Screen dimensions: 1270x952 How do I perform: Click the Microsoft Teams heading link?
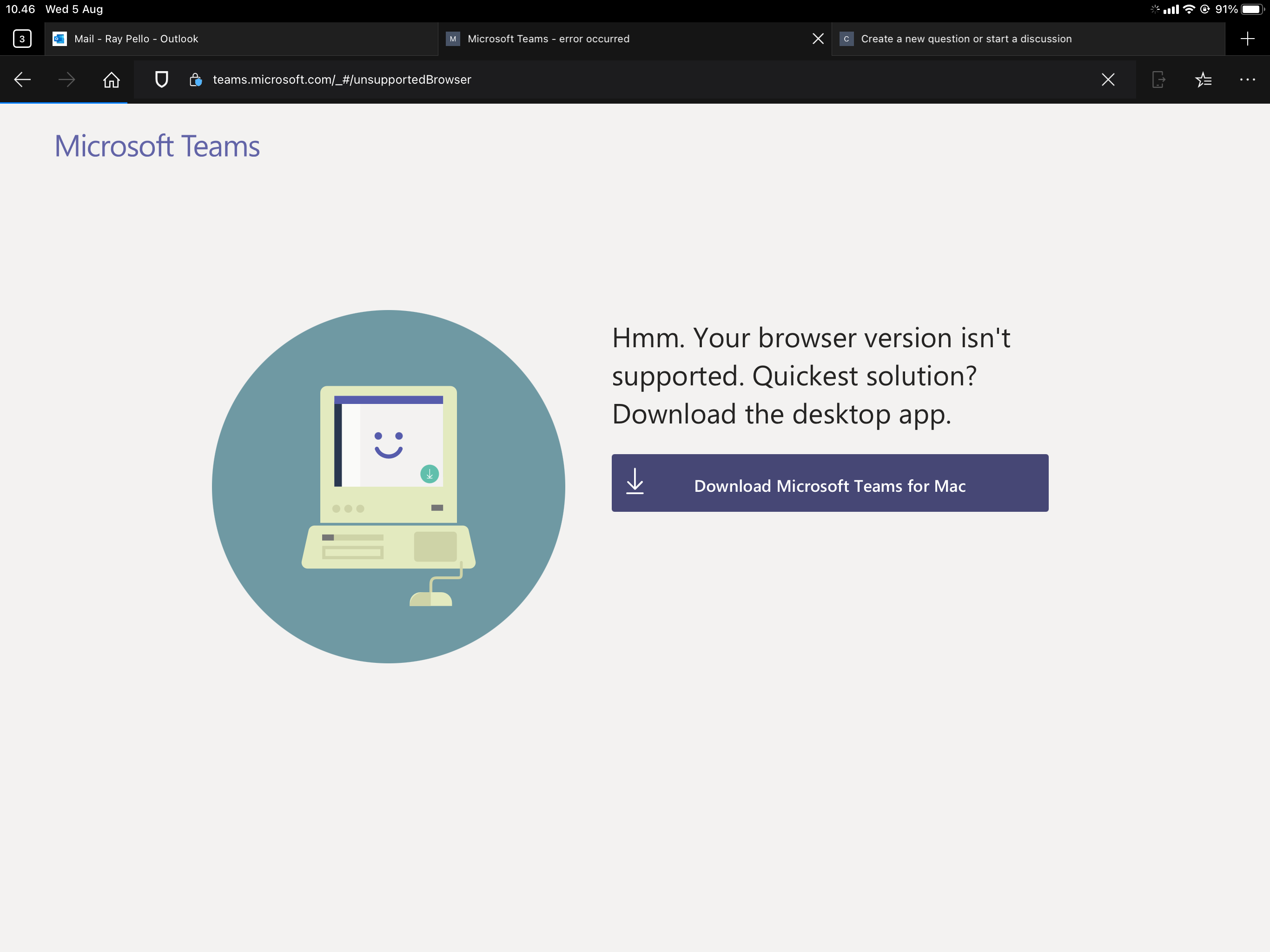(157, 146)
